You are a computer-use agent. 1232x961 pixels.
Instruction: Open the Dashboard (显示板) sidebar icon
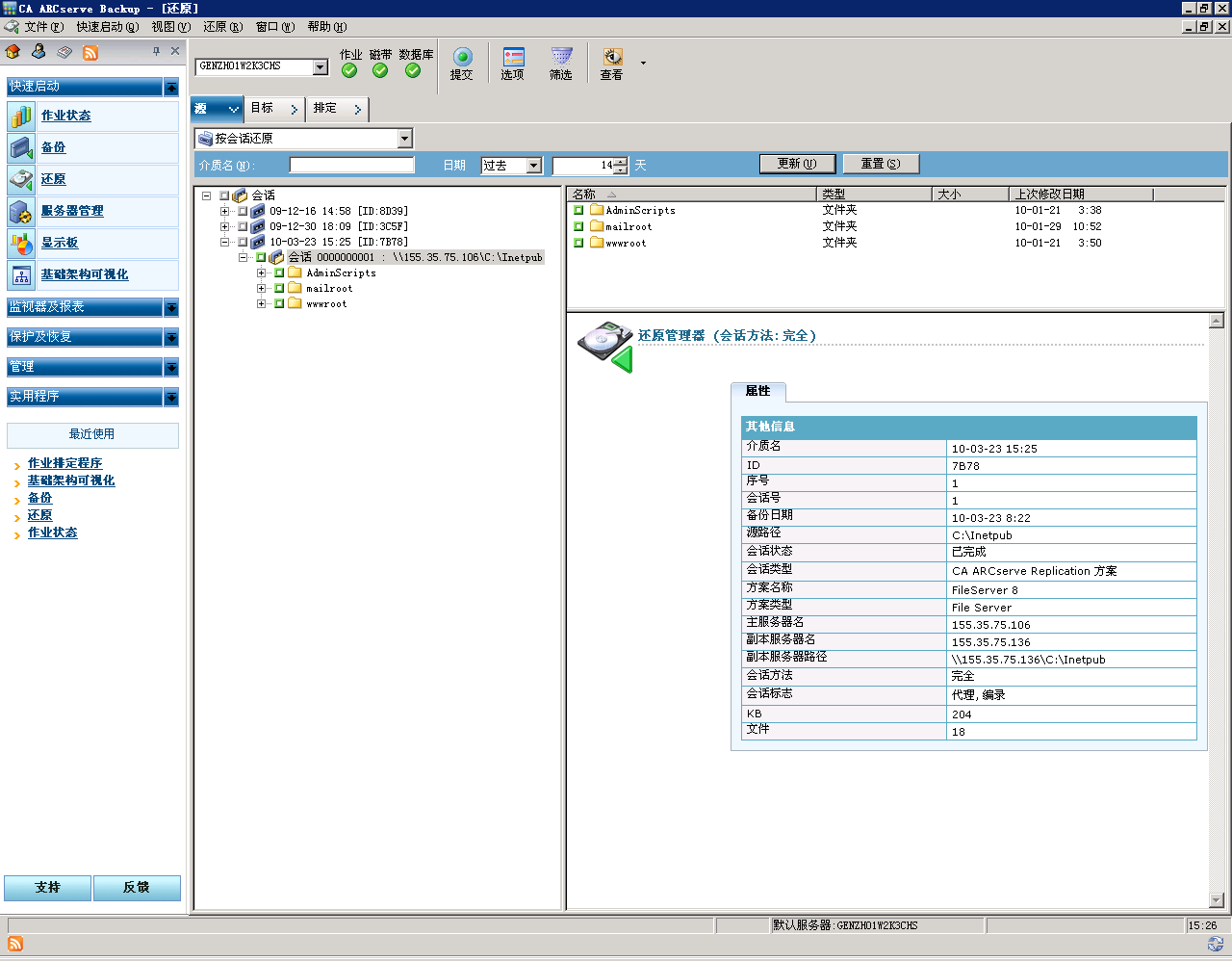click(21, 244)
